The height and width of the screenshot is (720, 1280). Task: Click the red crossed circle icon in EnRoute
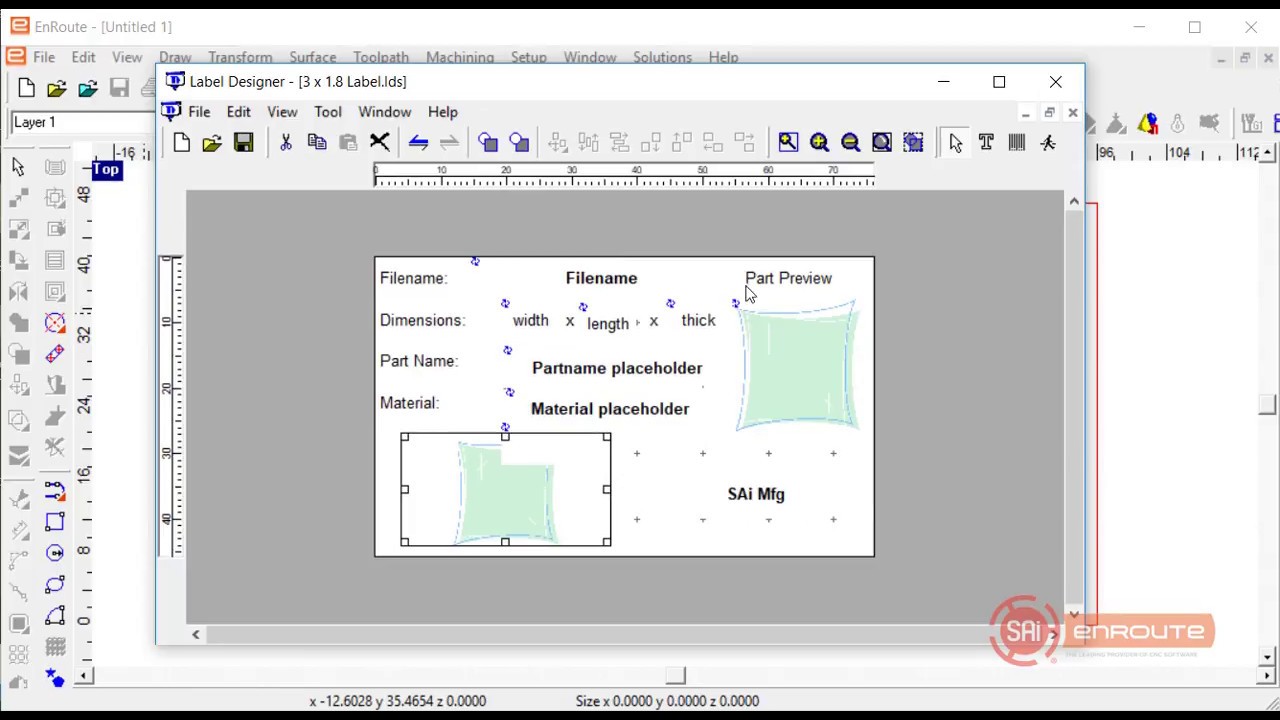55,323
